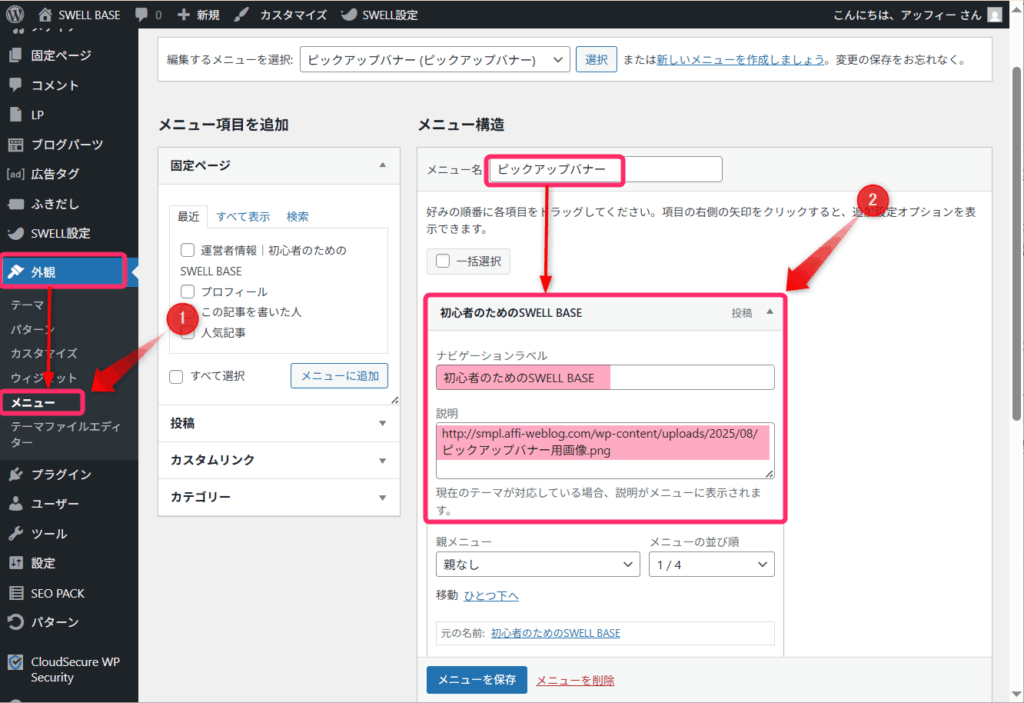Expand the カスタムリンク accordion section
The width and height of the screenshot is (1024, 703).
coord(273,460)
